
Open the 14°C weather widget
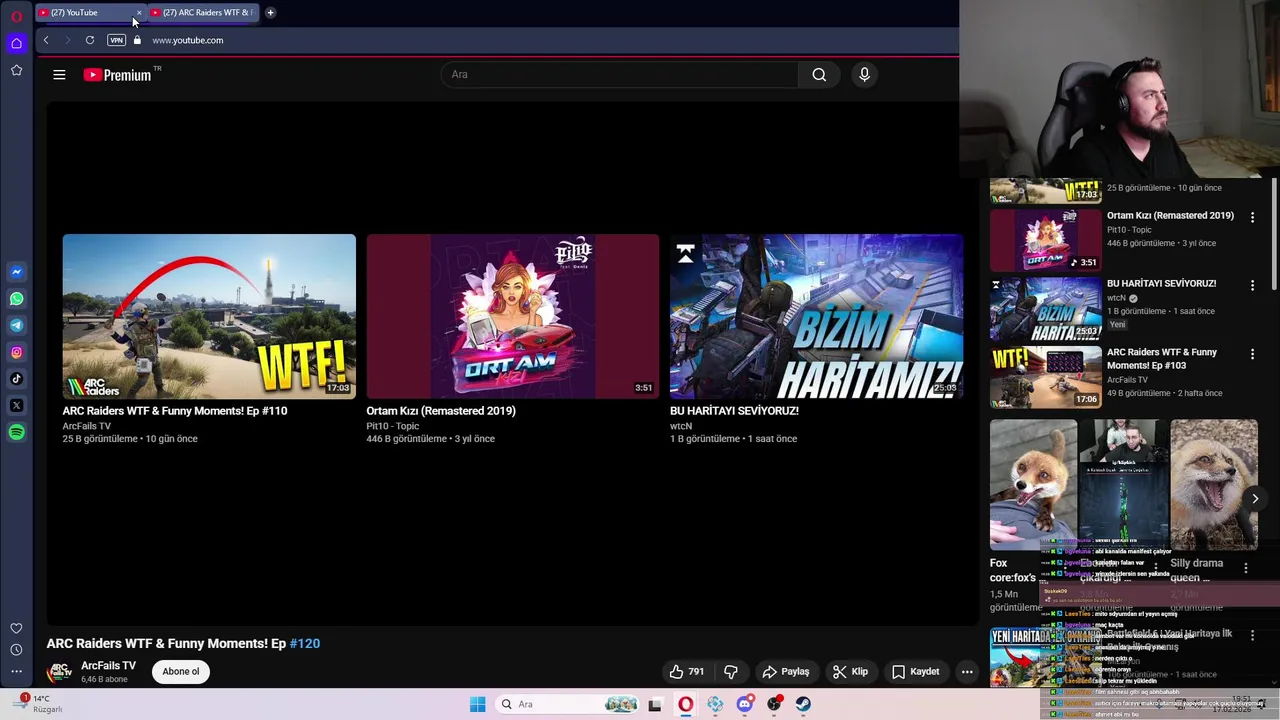40,704
